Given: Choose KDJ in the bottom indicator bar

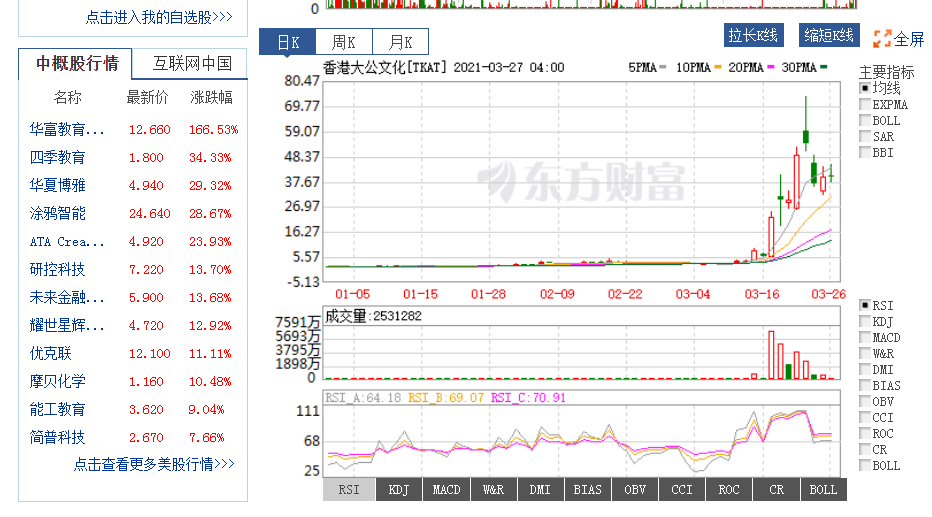Looking at the screenshot, I should click(399, 490).
